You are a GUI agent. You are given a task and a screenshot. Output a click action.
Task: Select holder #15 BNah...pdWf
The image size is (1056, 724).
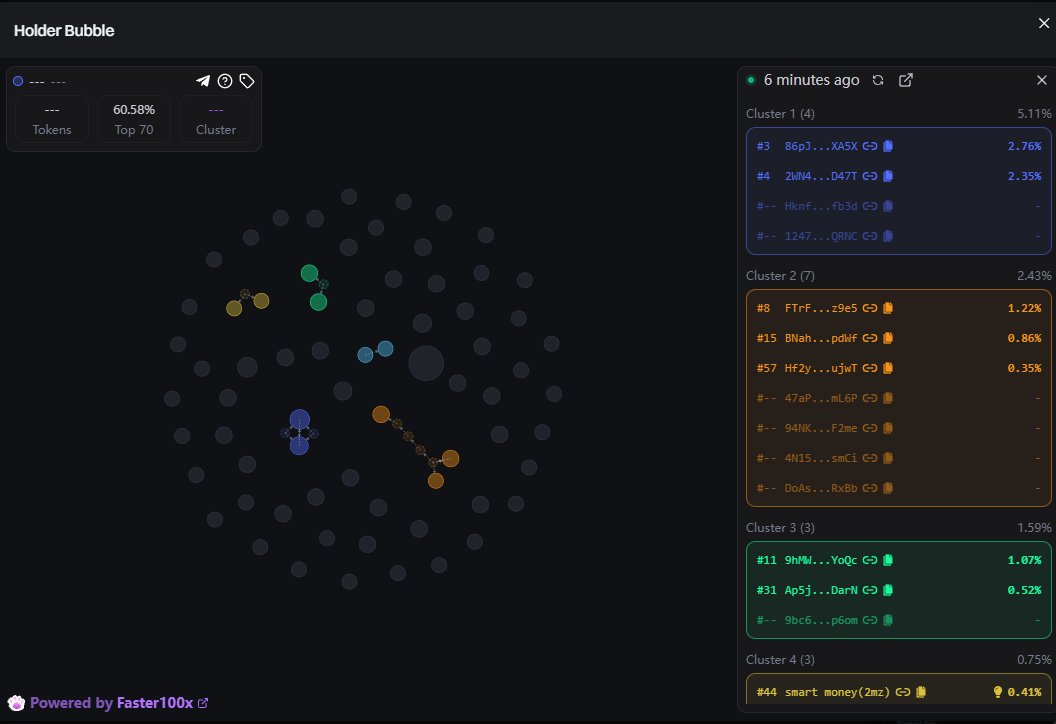(821, 338)
